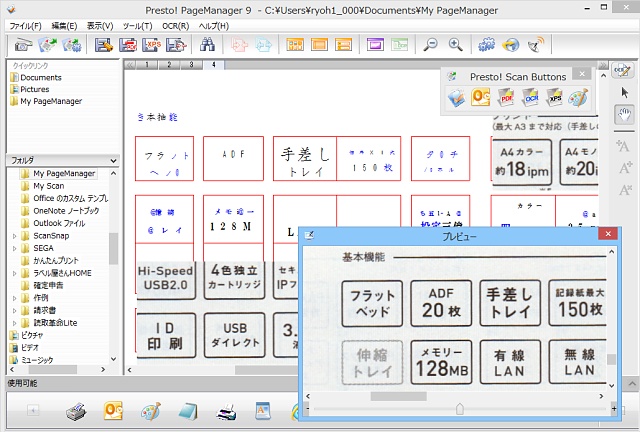The image size is (640, 432).
Task: Click the preview zoom slider handle
Action: pos(460,408)
